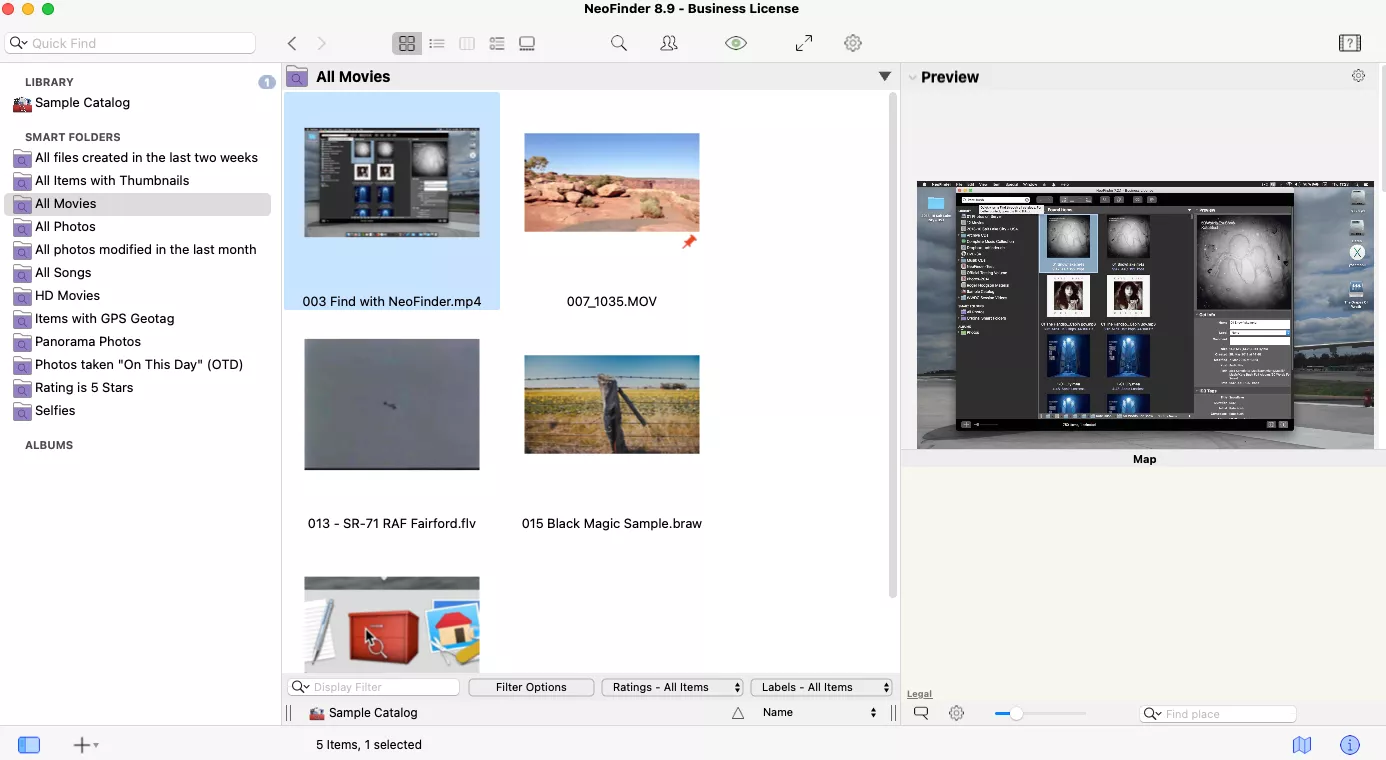Open the map gear settings

pyautogui.click(x=957, y=713)
